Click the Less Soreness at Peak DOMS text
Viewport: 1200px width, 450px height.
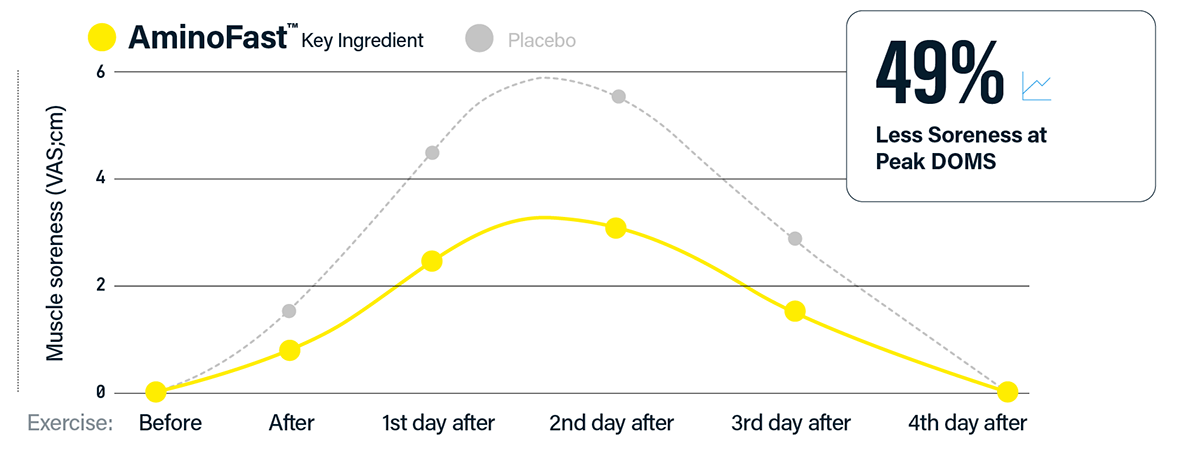[961, 147]
